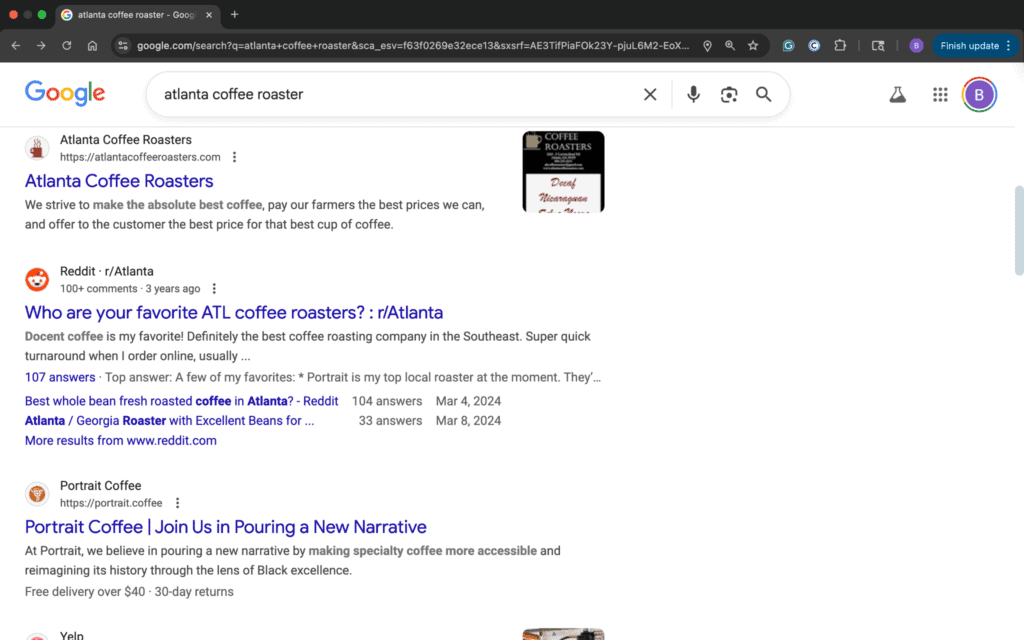The image size is (1024, 640).
Task: Run the search via the magnifier icon
Action: tap(763, 94)
